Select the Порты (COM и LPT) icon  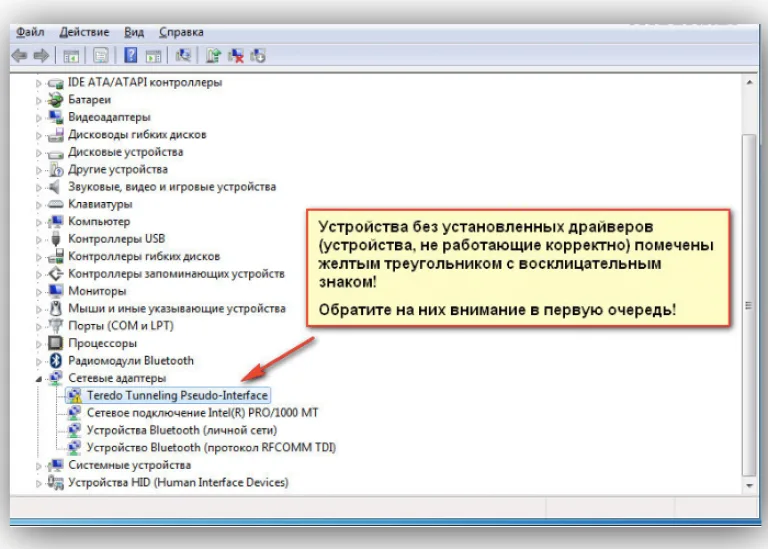click(55, 326)
